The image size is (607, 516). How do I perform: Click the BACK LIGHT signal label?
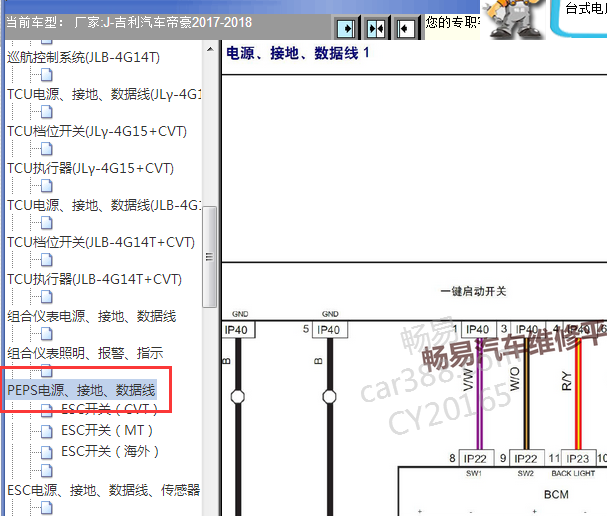[x=573, y=473]
